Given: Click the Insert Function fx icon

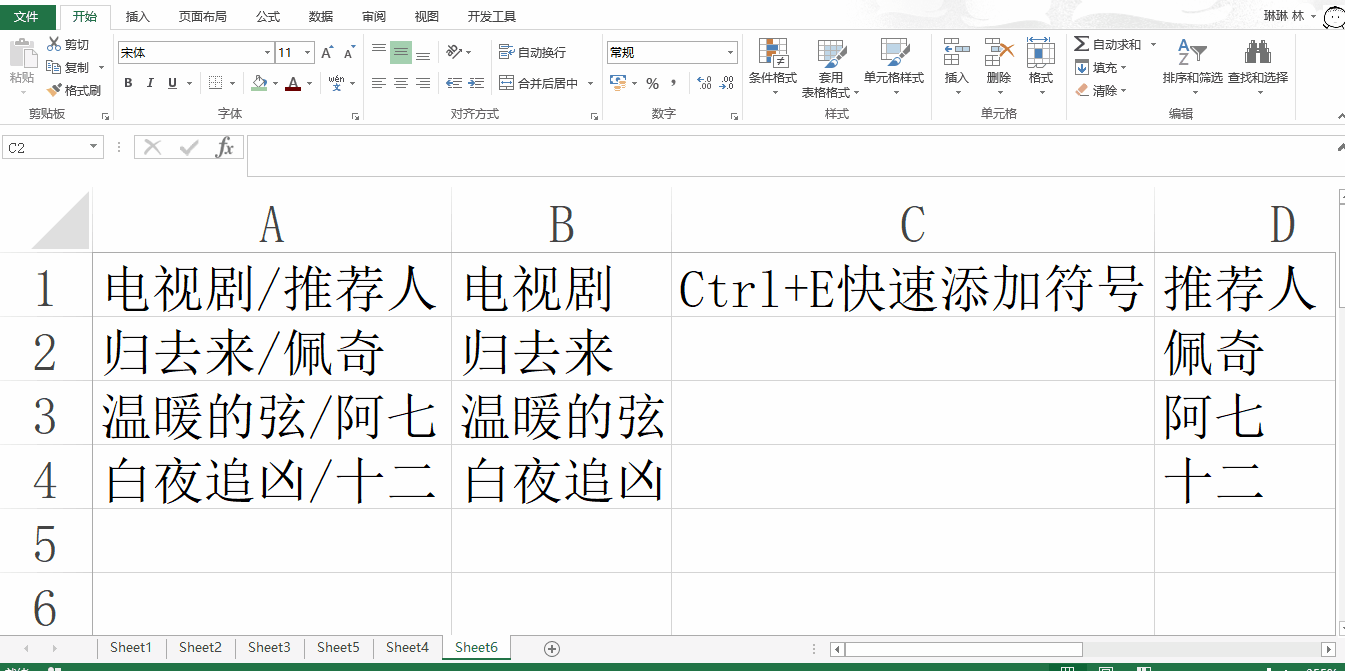Looking at the screenshot, I should tap(227, 146).
